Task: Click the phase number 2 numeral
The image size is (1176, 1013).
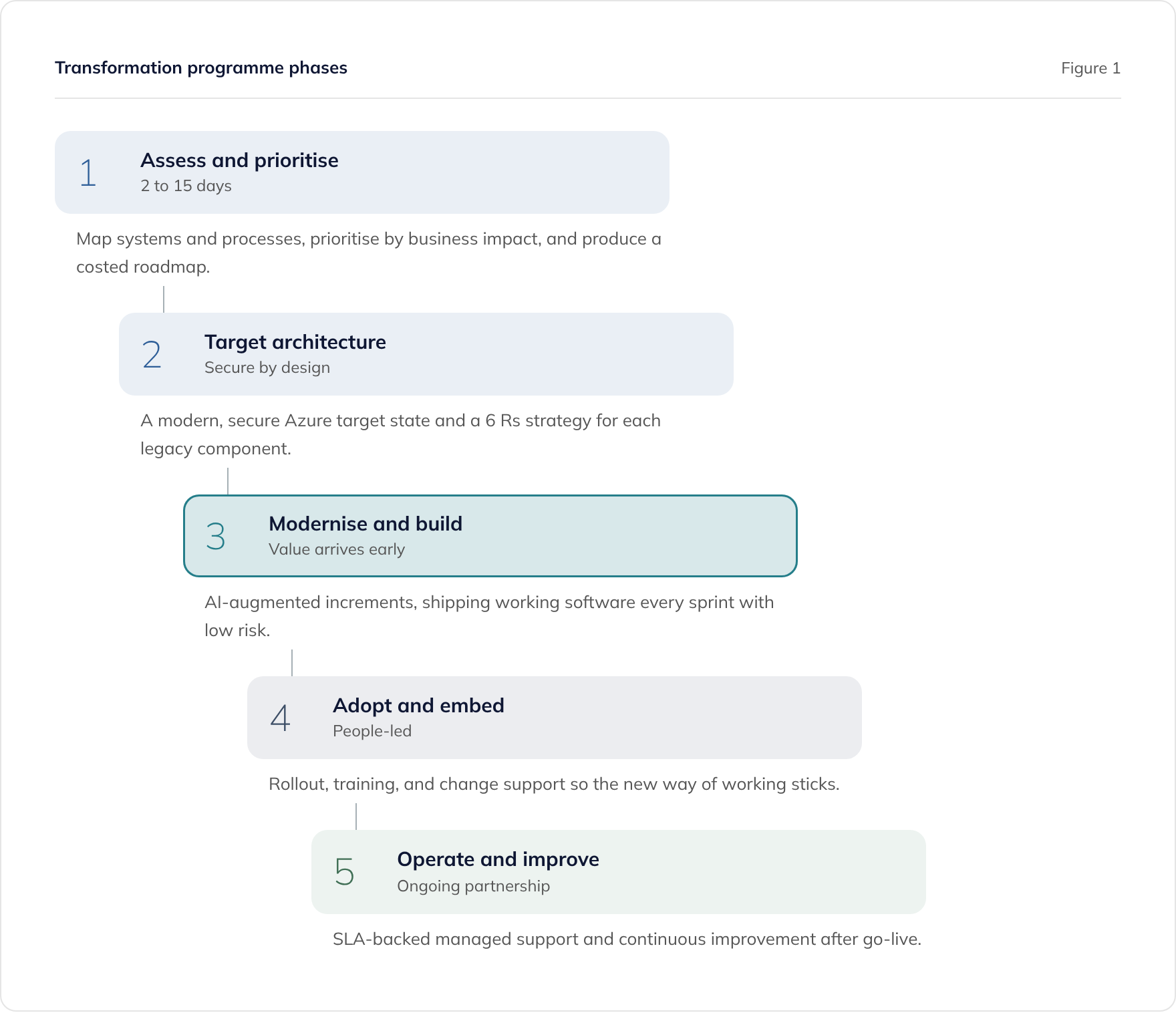Action: click(152, 354)
